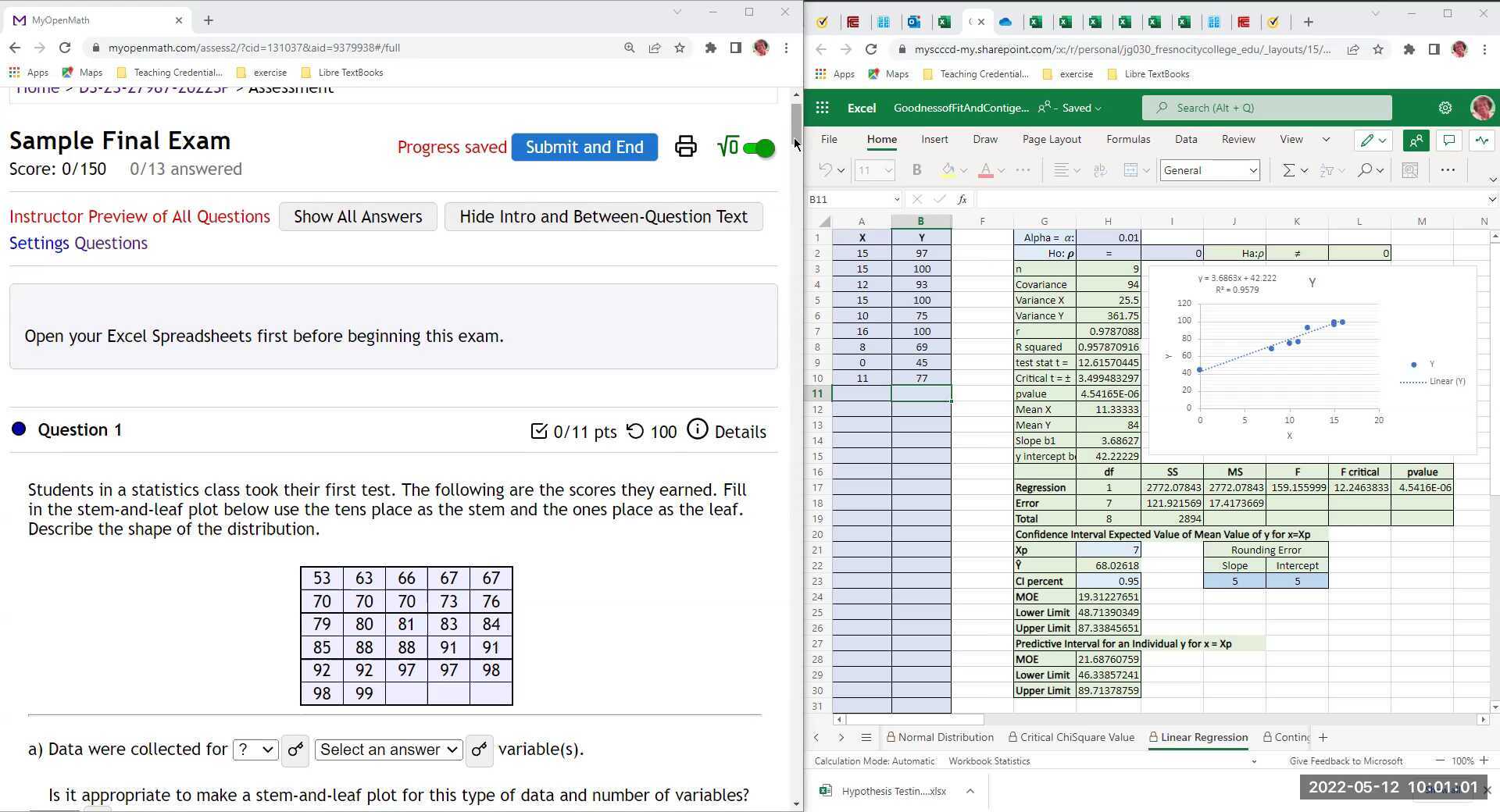Click the Bold formatting button
This screenshot has height=812, width=1500.
pyautogui.click(x=916, y=170)
